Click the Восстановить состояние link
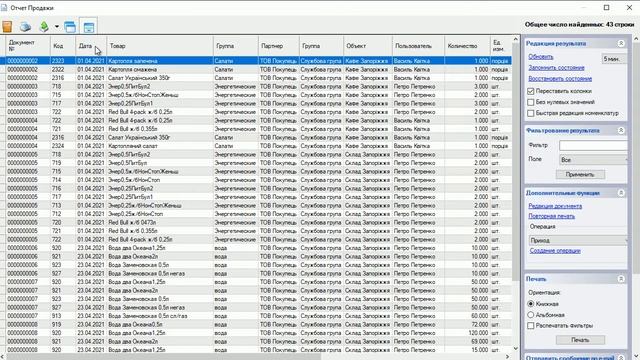The height and width of the screenshot is (360, 640). [560, 79]
